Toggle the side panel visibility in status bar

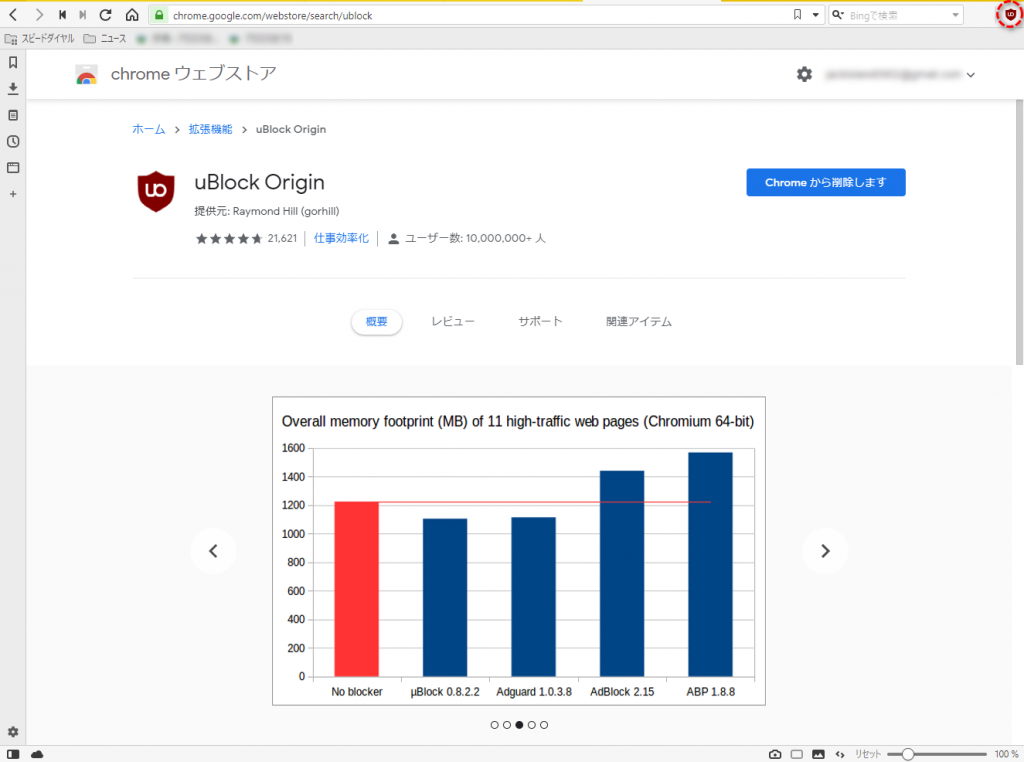(13, 753)
